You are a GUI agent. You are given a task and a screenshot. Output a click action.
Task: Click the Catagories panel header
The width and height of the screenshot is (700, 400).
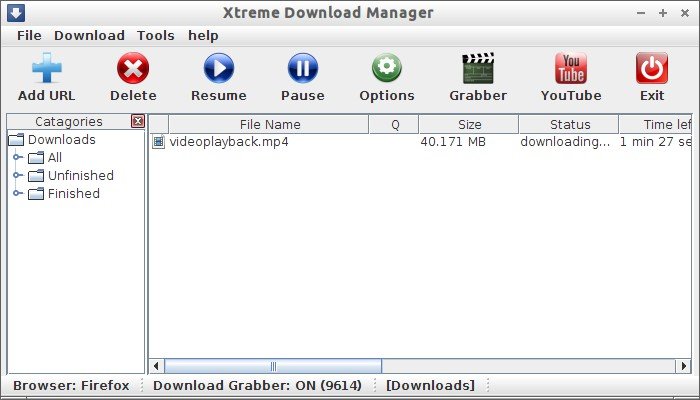click(x=69, y=121)
